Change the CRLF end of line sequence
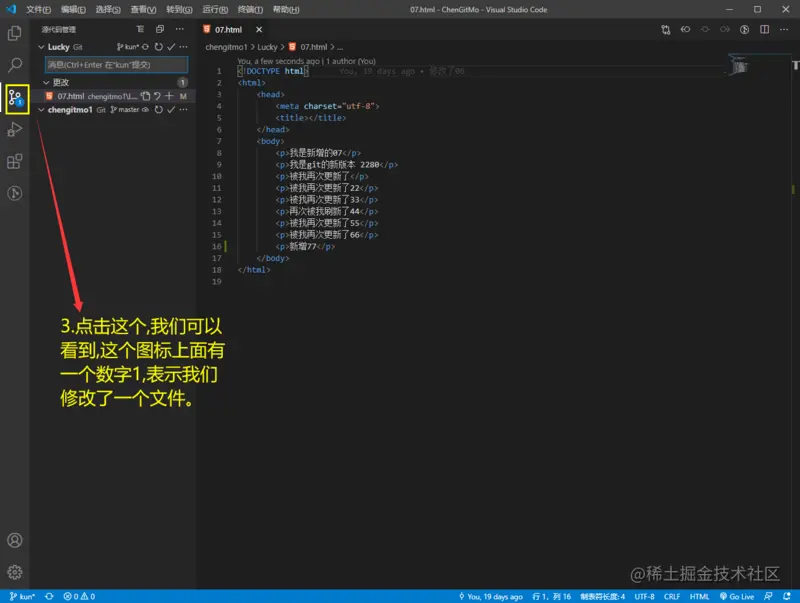 point(672,596)
